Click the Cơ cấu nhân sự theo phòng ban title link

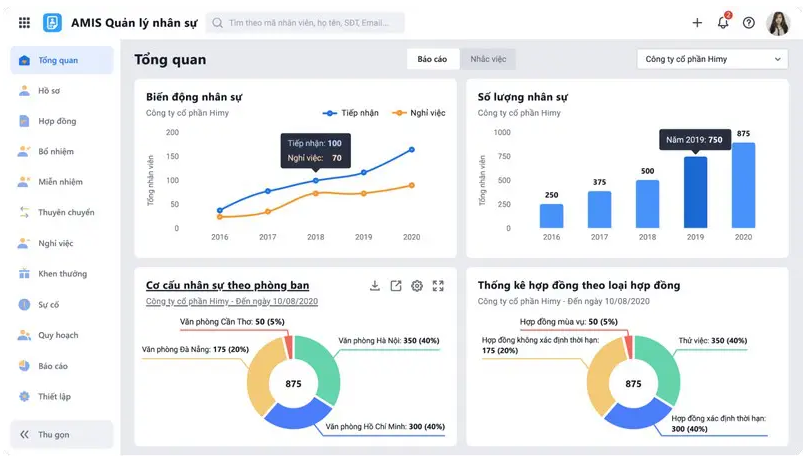tap(227, 286)
